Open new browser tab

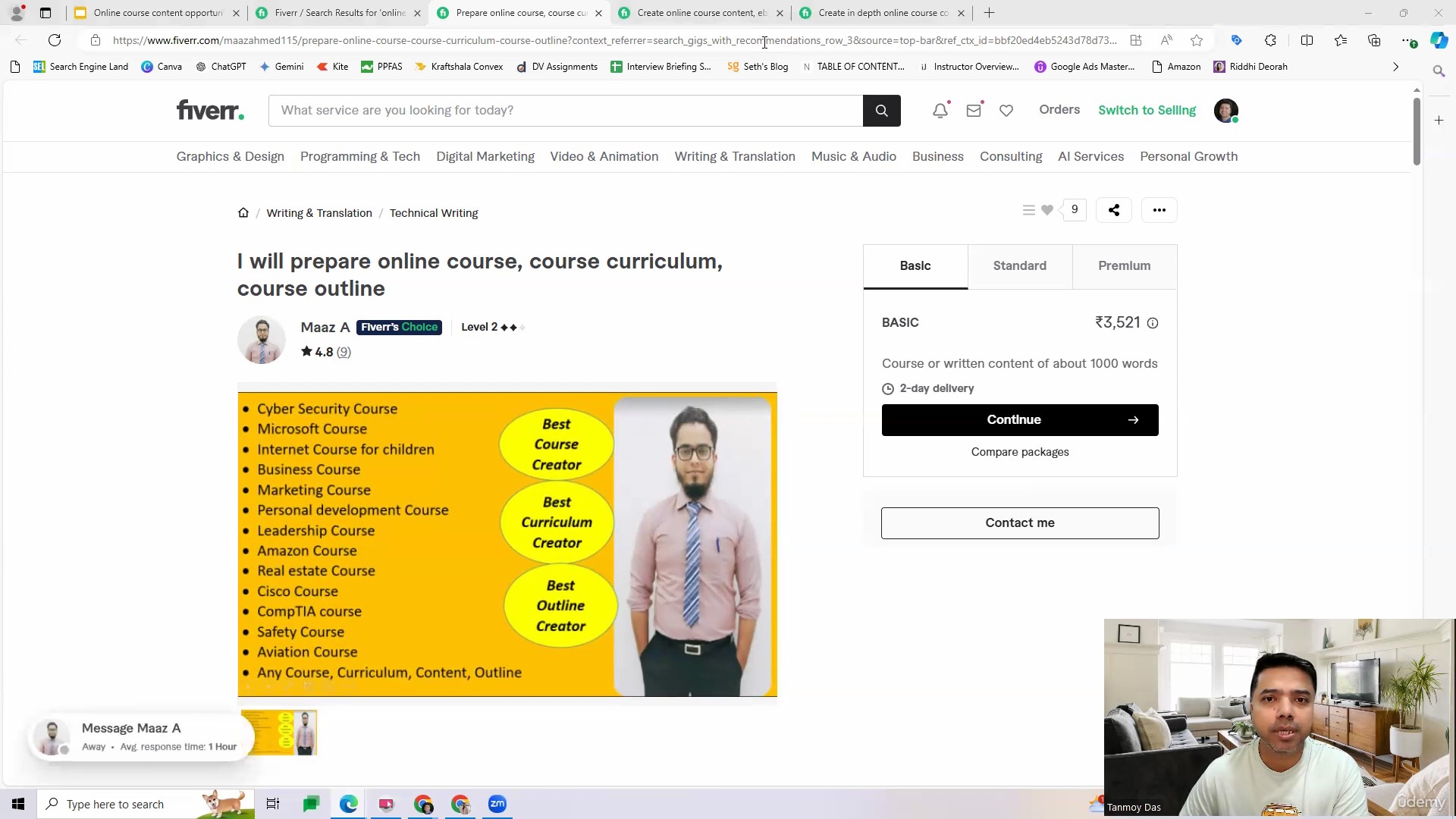coord(989,13)
